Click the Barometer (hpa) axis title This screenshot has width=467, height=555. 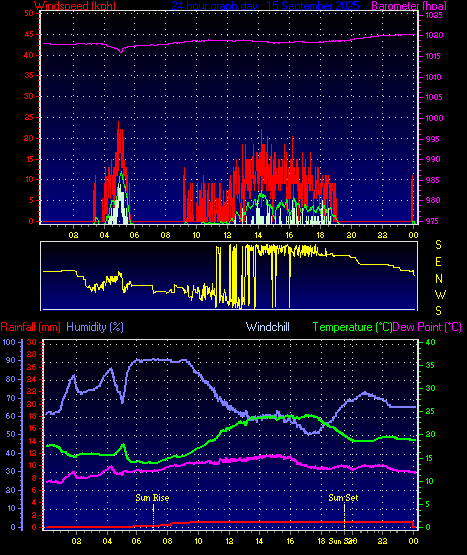(409, 6)
